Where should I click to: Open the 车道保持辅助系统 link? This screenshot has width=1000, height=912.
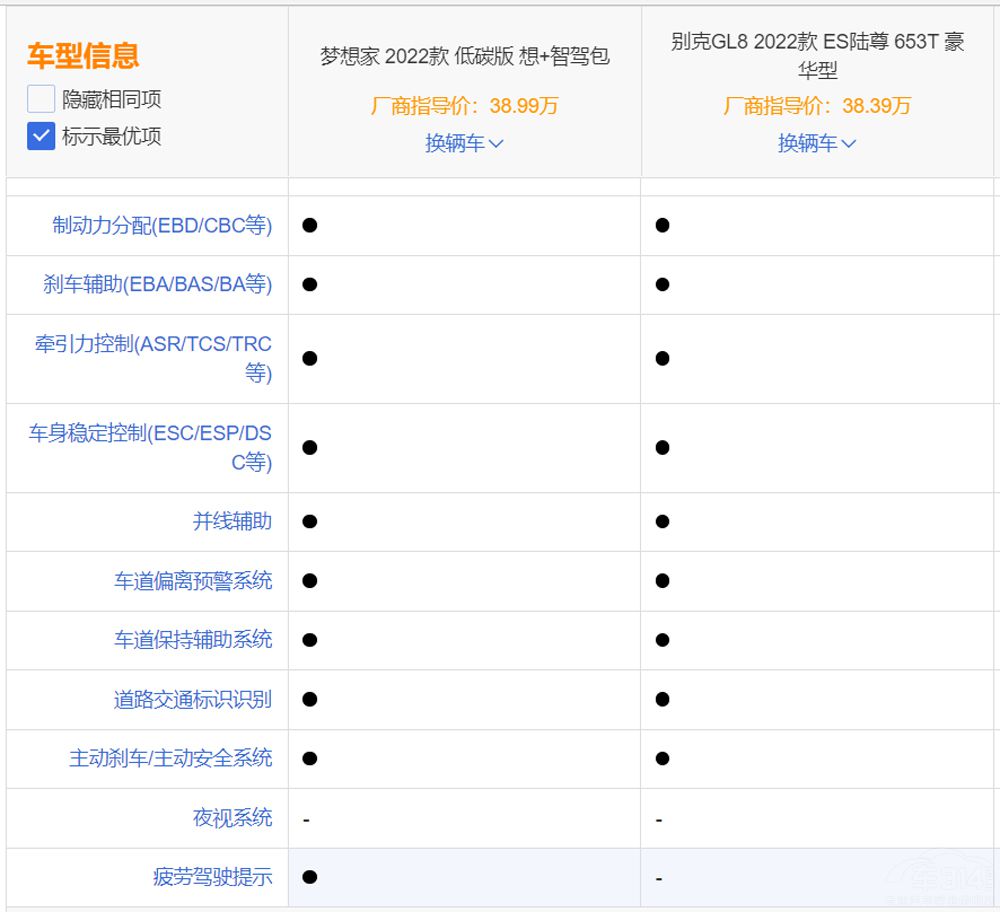(196, 640)
